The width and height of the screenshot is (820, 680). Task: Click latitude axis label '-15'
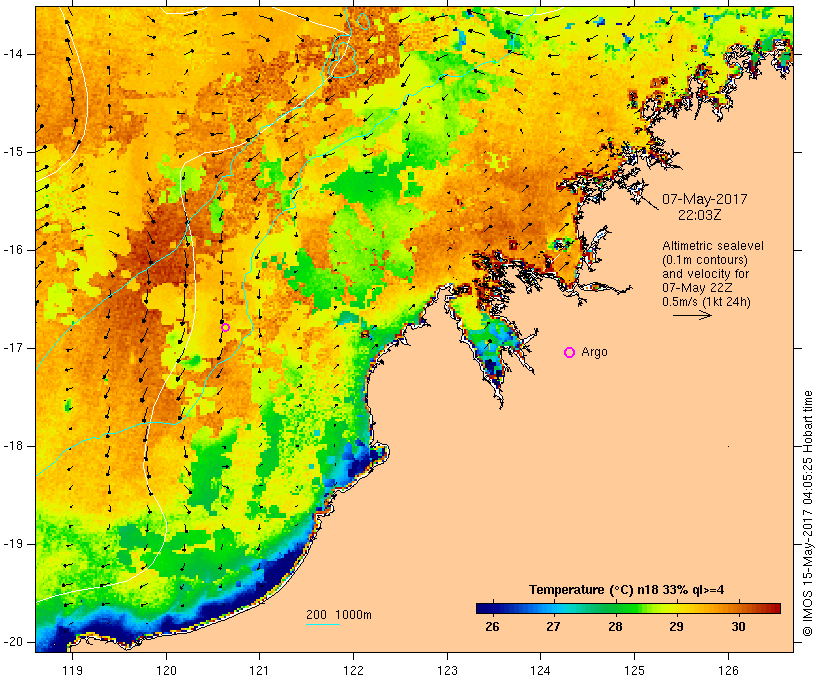tap(13, 152)
